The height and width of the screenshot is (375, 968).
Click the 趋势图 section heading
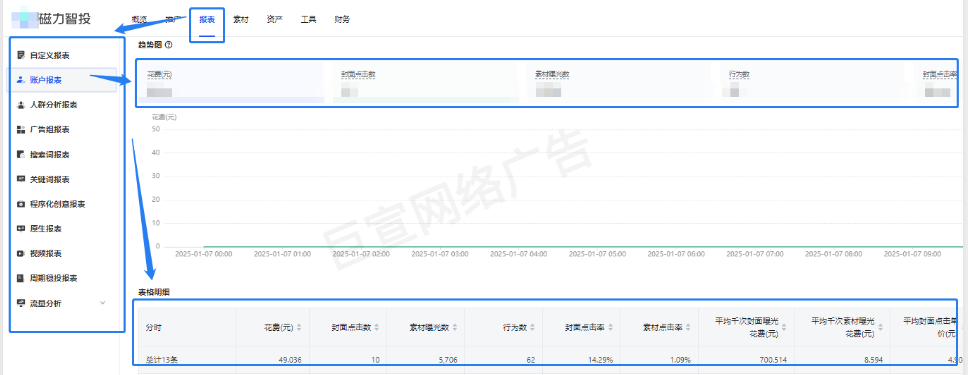pos(151,44)
